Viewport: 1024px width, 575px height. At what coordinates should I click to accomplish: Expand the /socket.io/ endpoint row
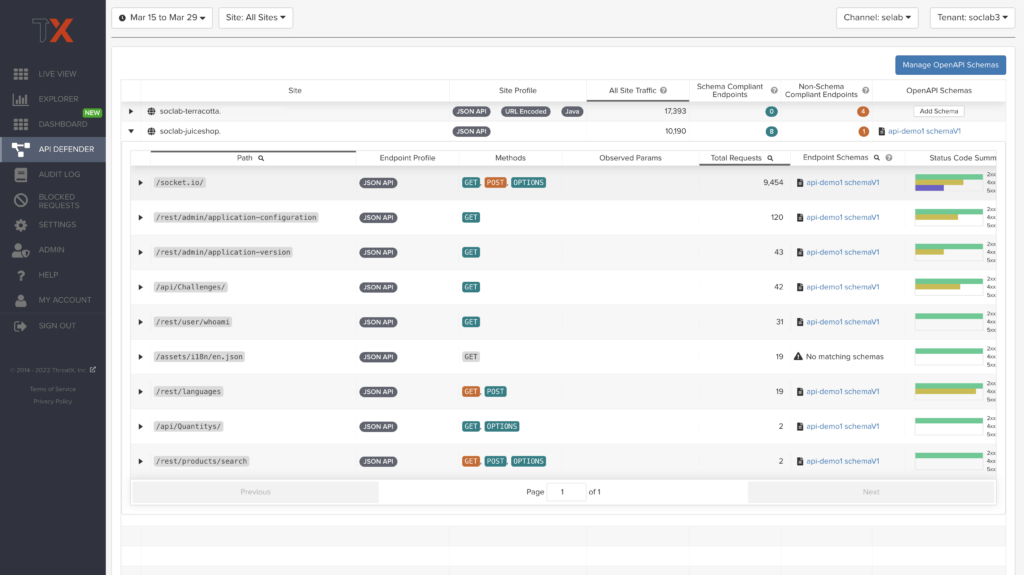pos(140,183)
